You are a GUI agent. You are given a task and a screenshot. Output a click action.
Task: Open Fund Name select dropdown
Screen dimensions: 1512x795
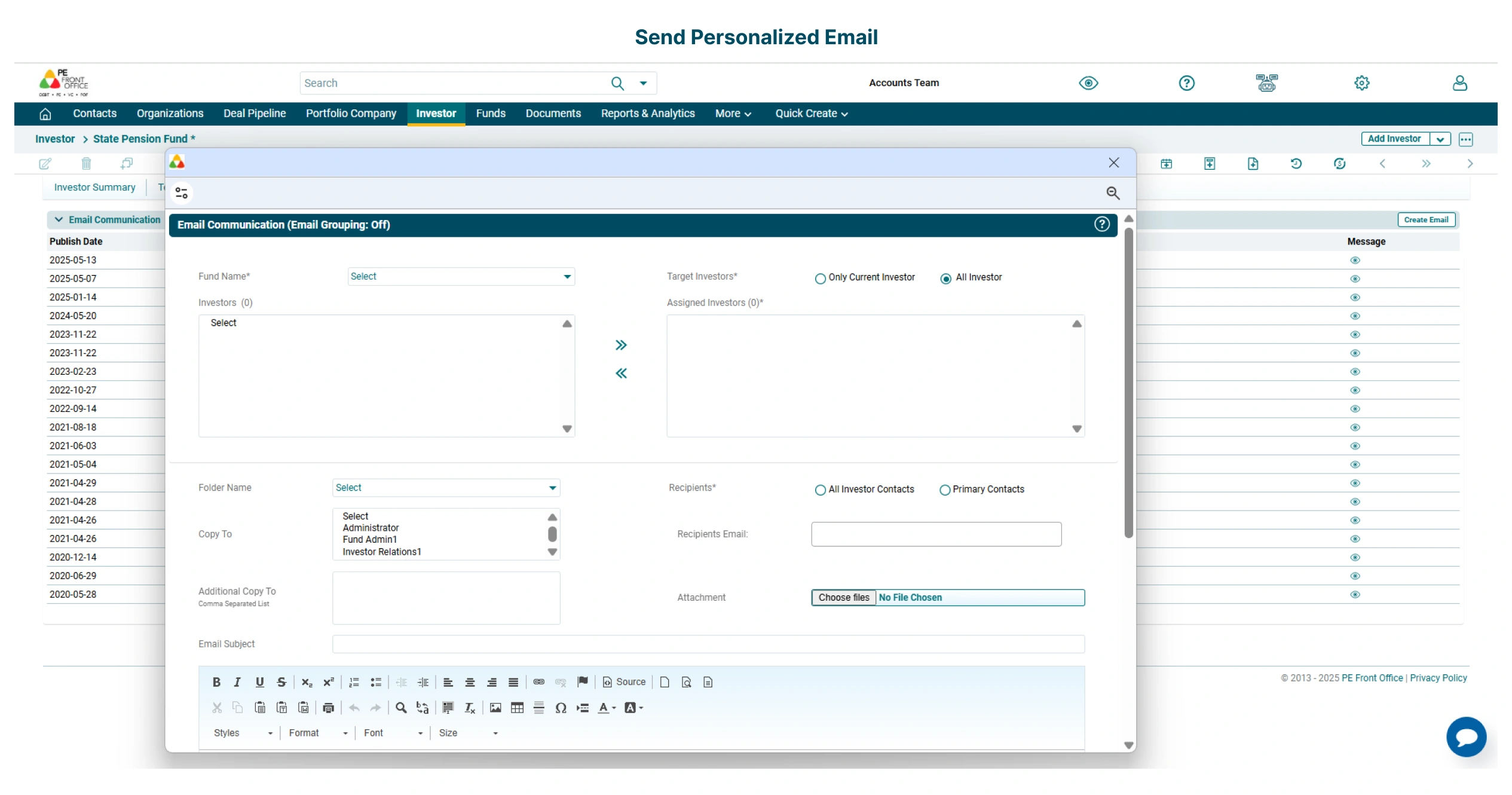(461, 276)
